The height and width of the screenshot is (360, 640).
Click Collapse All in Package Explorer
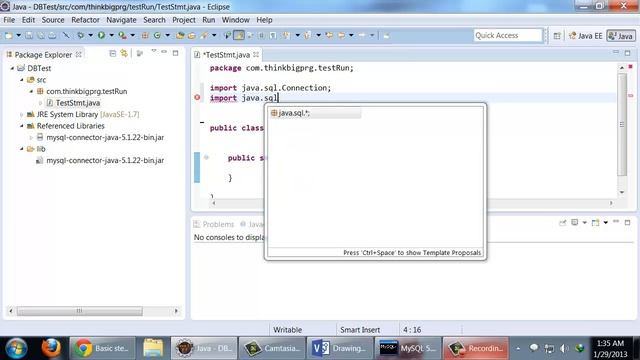(x=113, y=53)
